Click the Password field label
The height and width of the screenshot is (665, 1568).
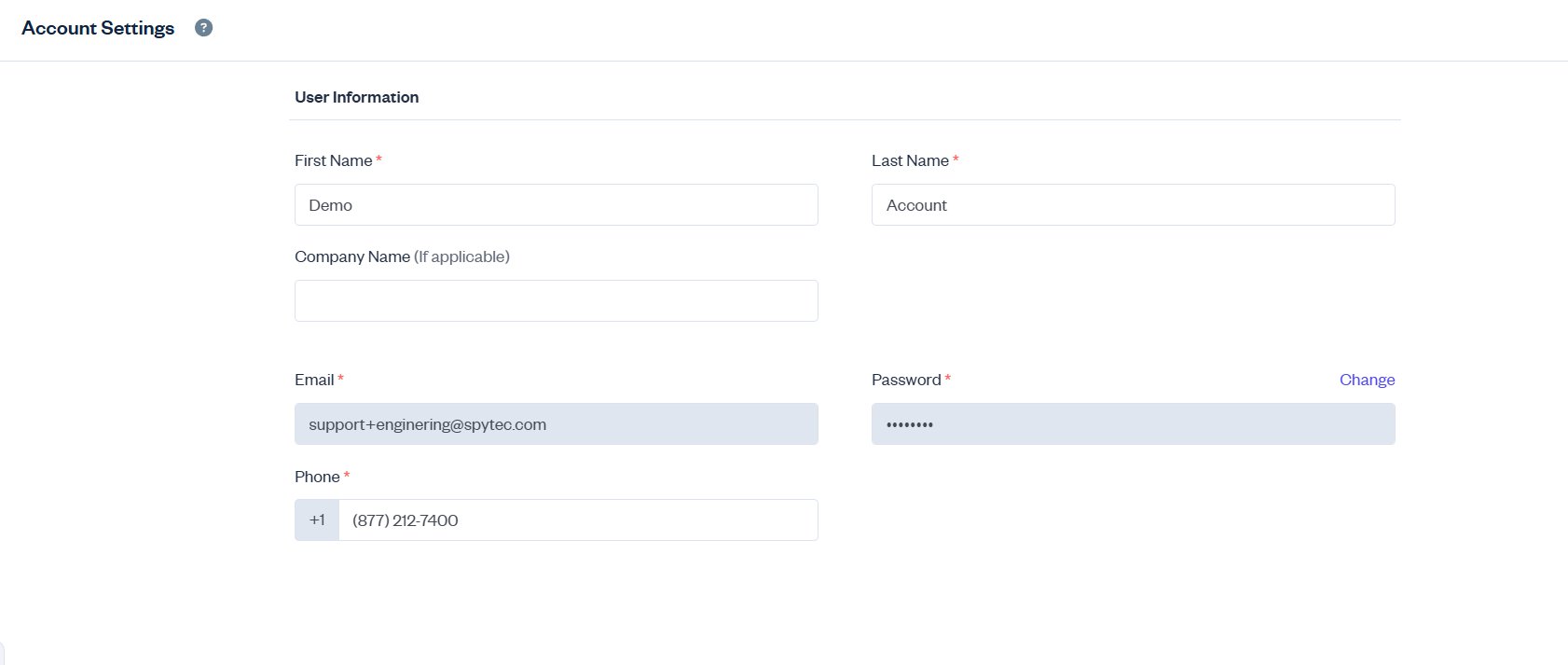906,380
